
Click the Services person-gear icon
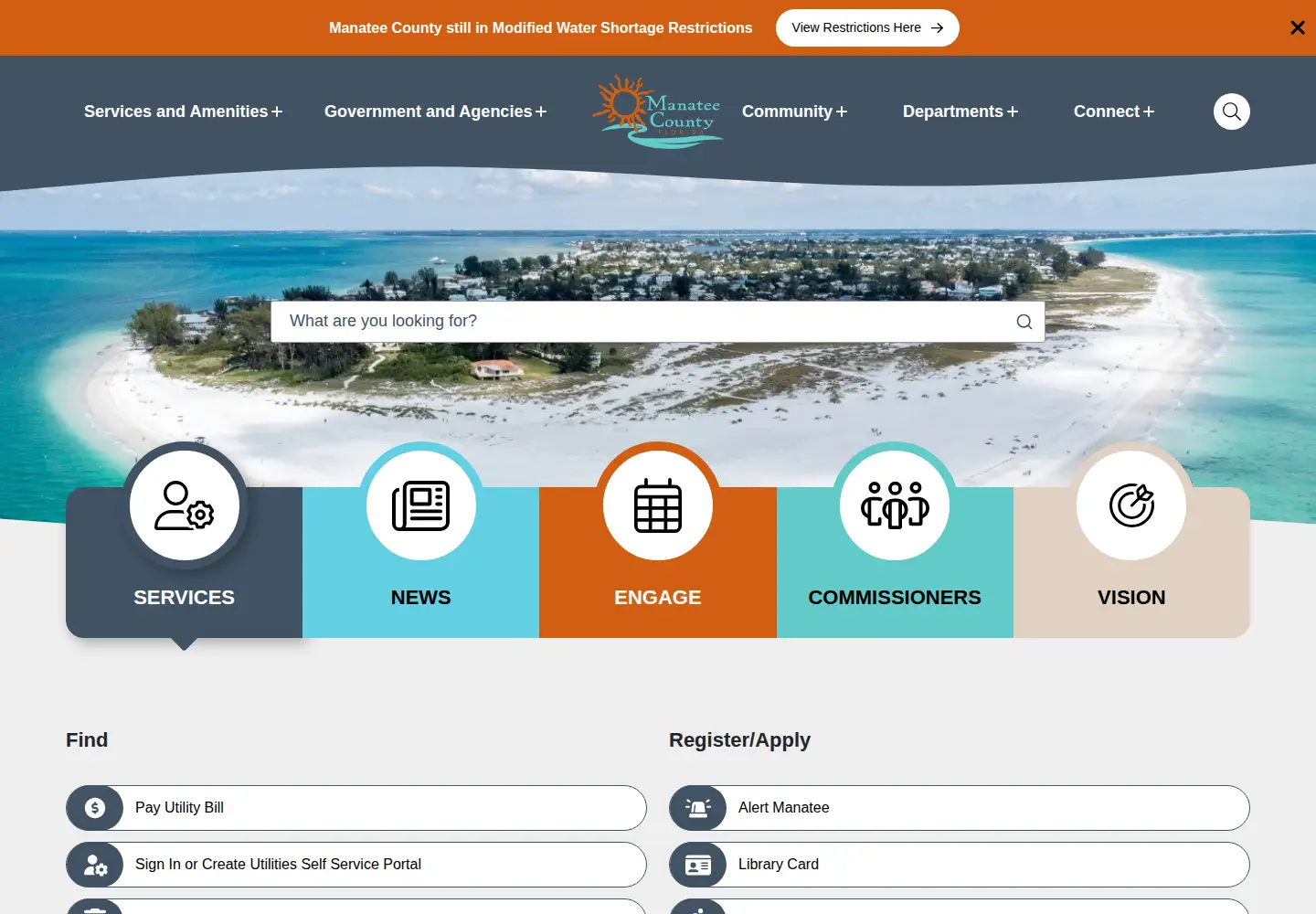(185, 505)
